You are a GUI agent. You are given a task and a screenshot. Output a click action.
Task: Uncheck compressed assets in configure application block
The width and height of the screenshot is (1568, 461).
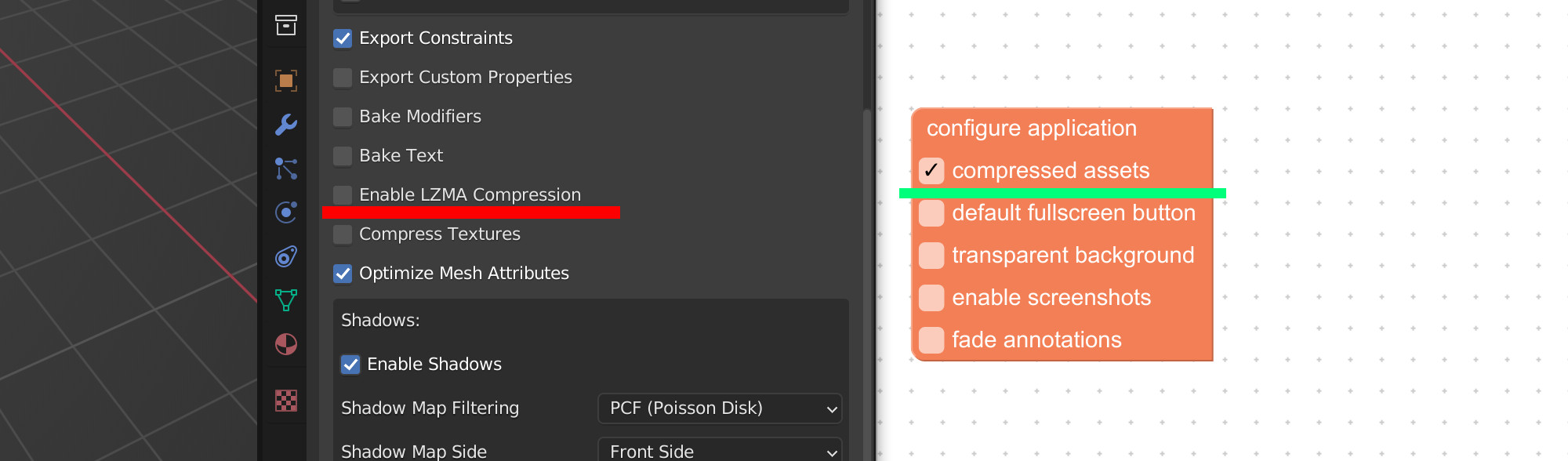[x=931, y=171]
